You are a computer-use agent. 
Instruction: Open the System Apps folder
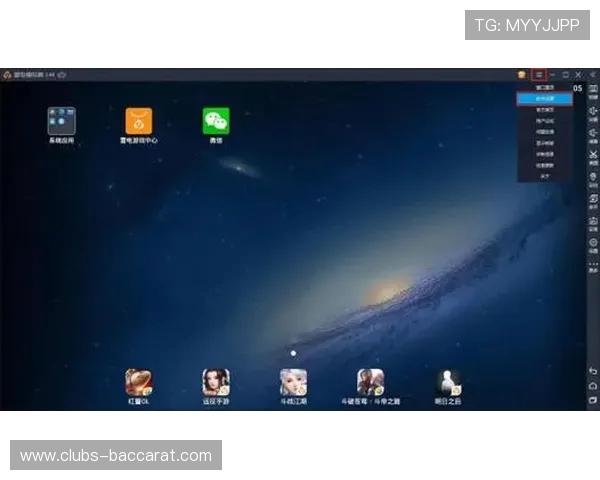pos(62,121)
